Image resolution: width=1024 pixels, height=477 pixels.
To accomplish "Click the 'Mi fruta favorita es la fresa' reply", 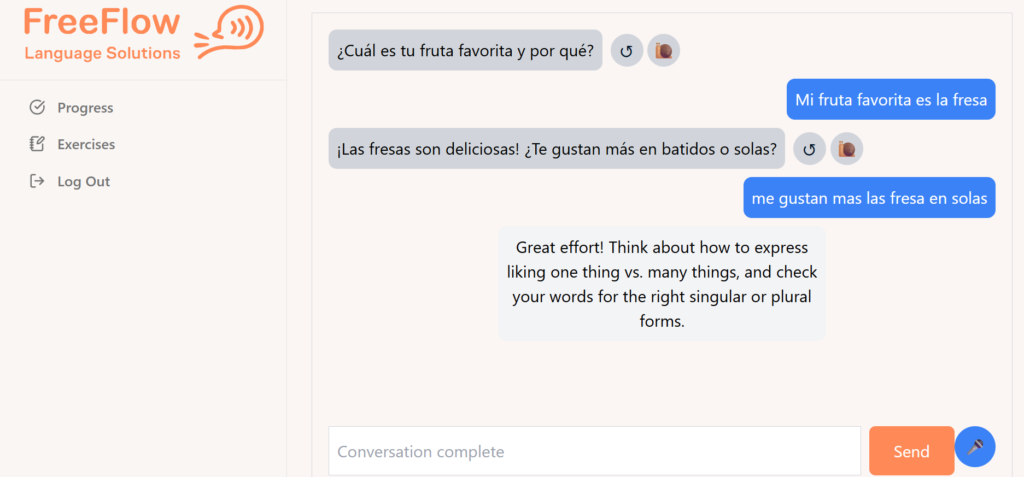I will (890, 99).
